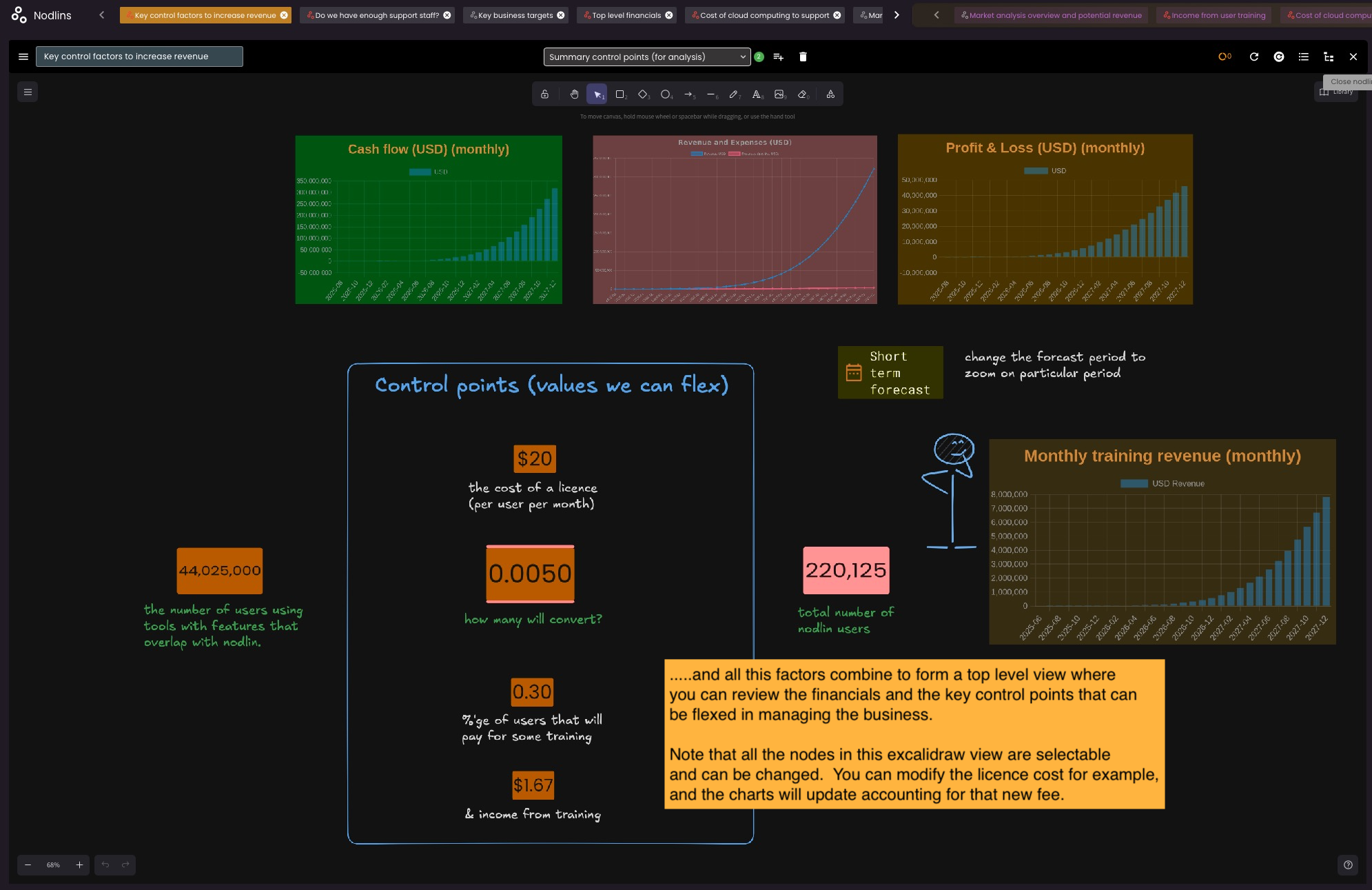Select the Ellipse tool
This screenshot has height=890, width=1372.
pyautogui.click(x=665, y=94)
